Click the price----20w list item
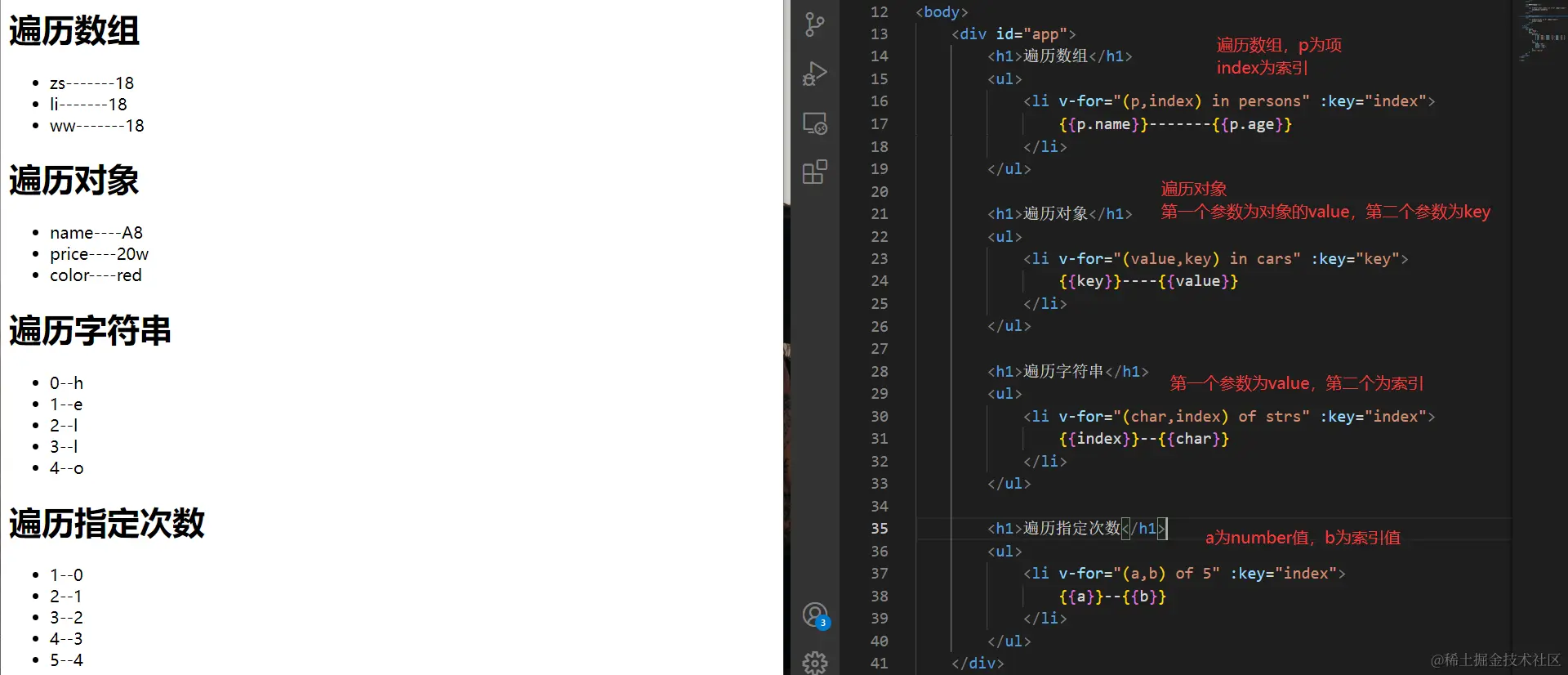Image resolution: width=1568 pixels, height=675 pixels. pyautogui.click(x=99, y=254)
